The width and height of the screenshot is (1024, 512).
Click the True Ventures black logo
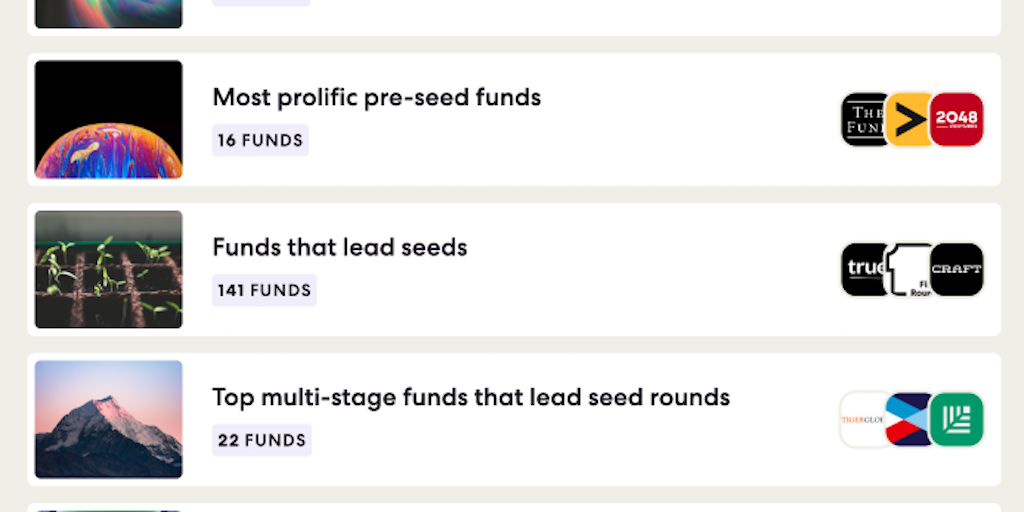[862, 270]
